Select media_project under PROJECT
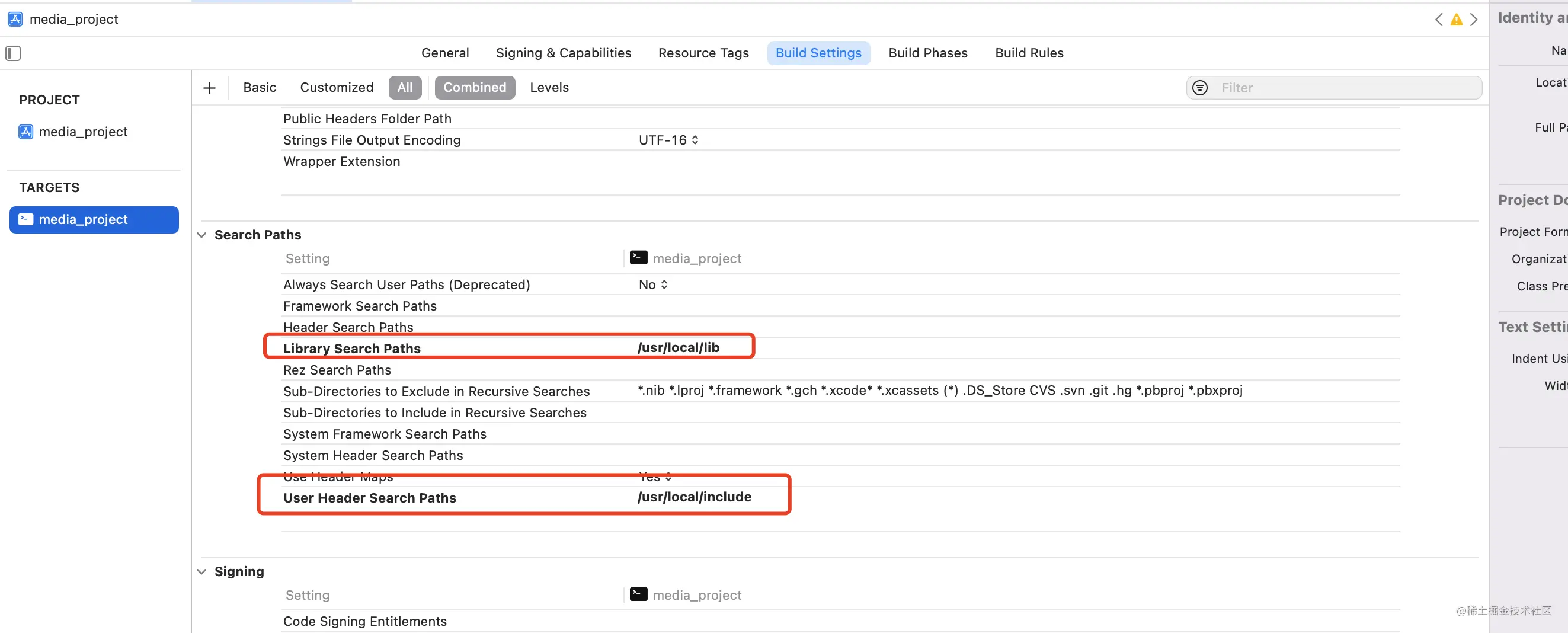Viewport: 1568px width, 633px height. click(x=73, y=132)
